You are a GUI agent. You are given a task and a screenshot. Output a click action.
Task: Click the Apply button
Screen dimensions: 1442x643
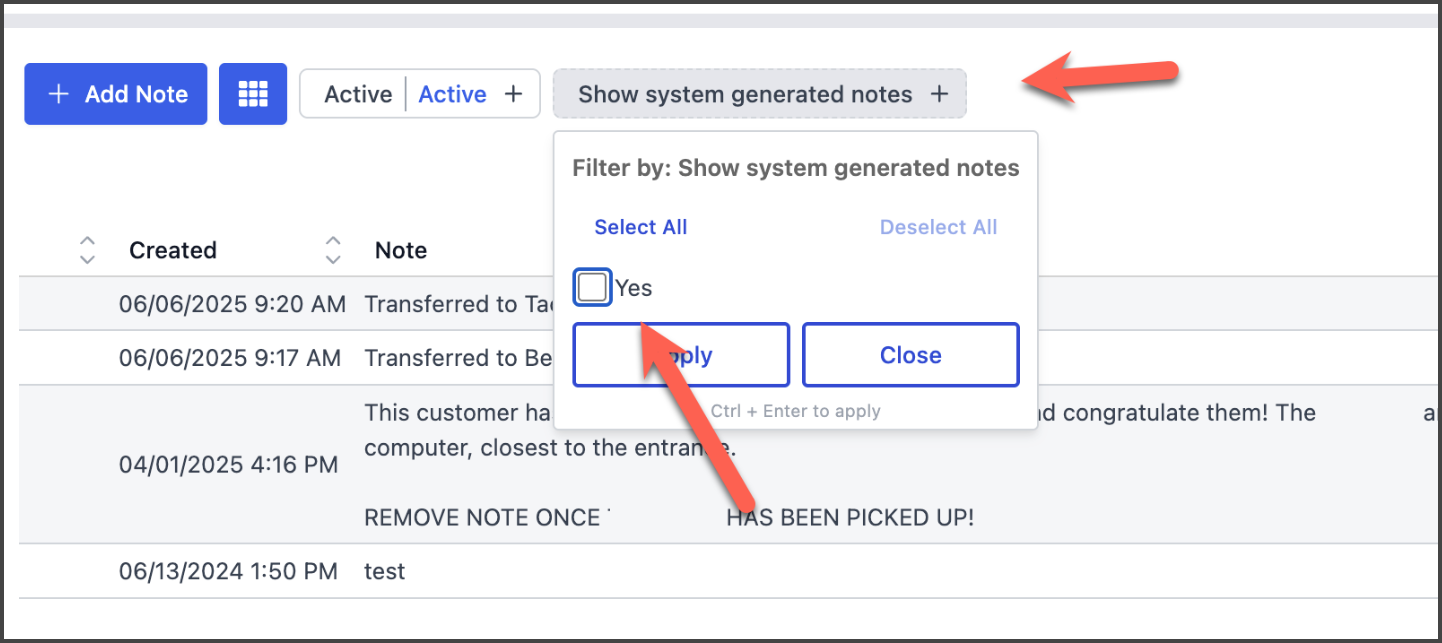click(x=681, y=355)
